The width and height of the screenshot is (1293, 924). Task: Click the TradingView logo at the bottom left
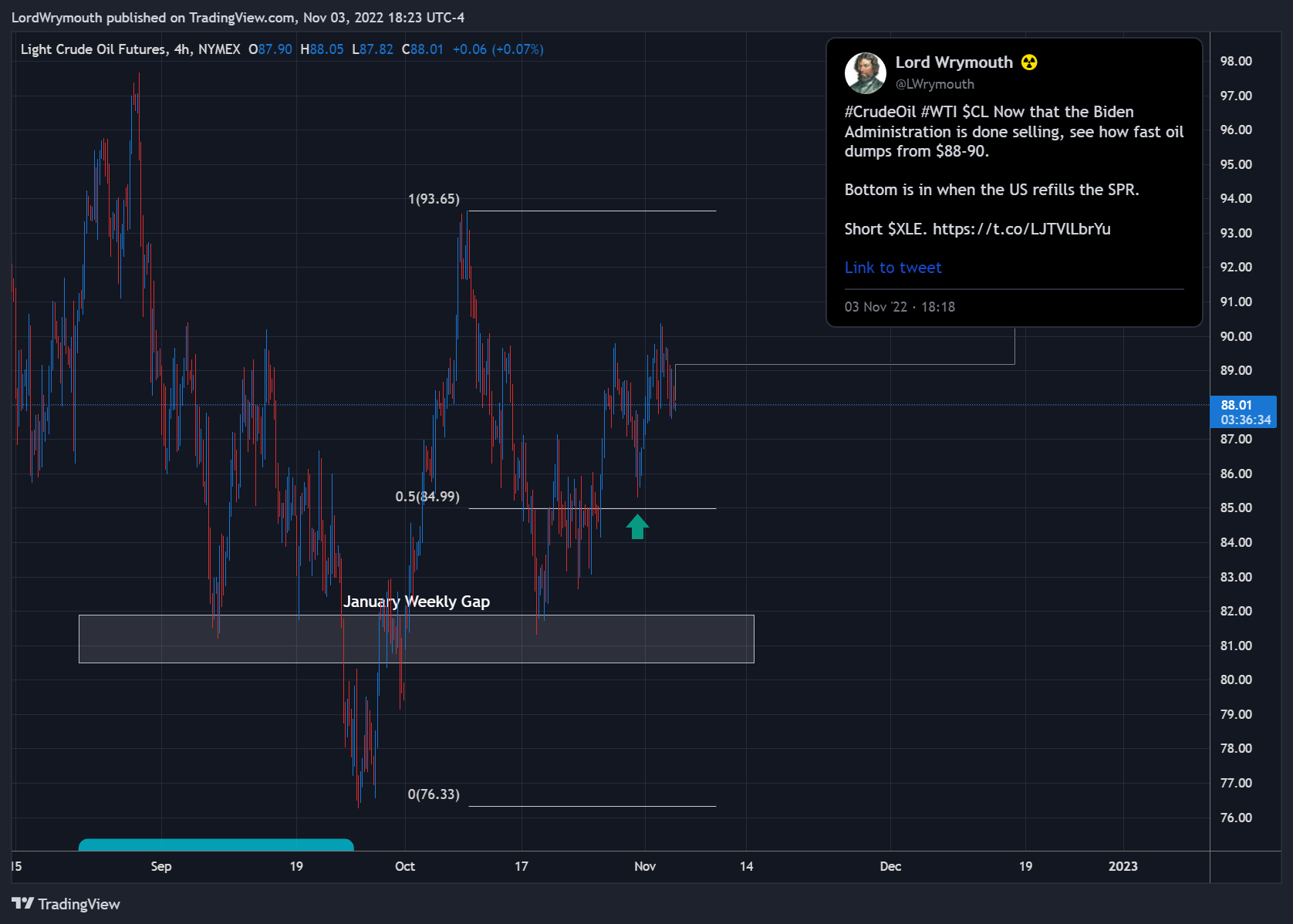[x=66, y=904]
